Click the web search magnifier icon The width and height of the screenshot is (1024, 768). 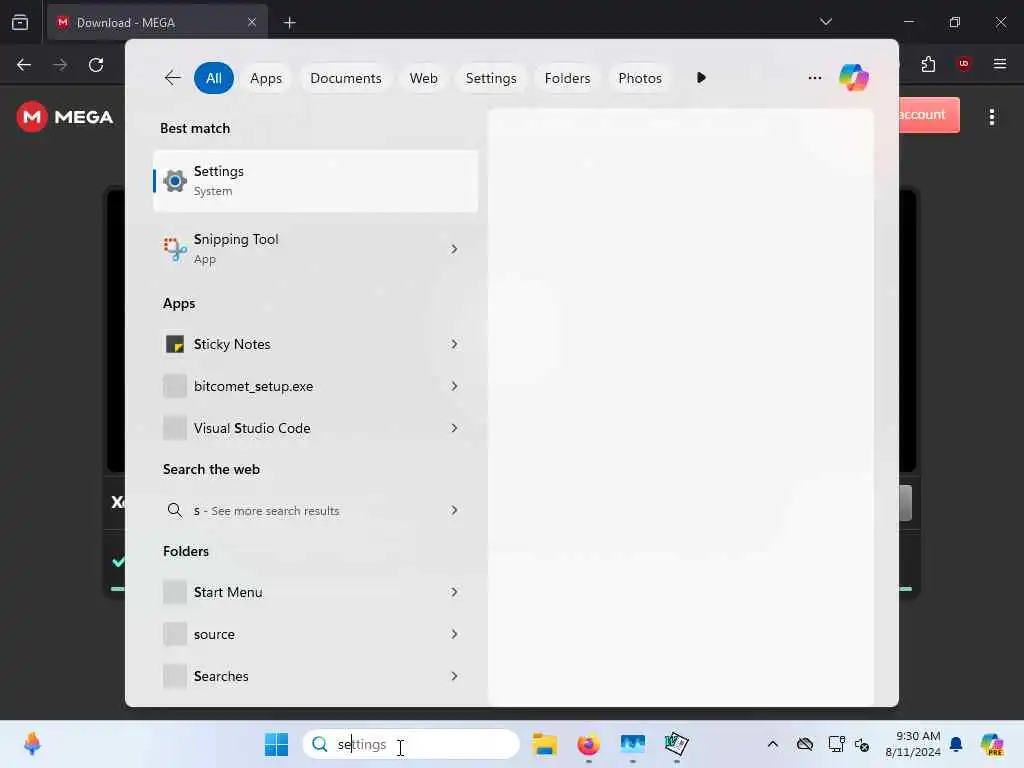pyautogui.click(x=174, y=510)
